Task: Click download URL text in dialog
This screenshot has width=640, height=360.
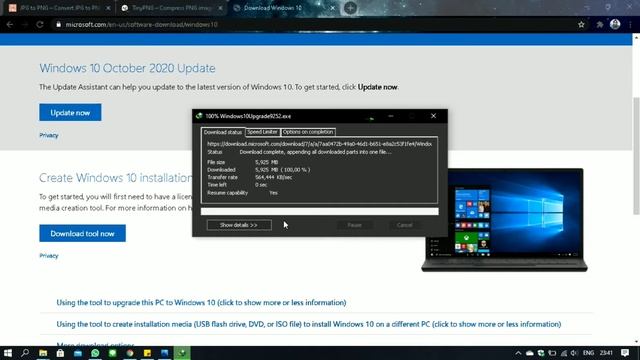Action: 319,144
